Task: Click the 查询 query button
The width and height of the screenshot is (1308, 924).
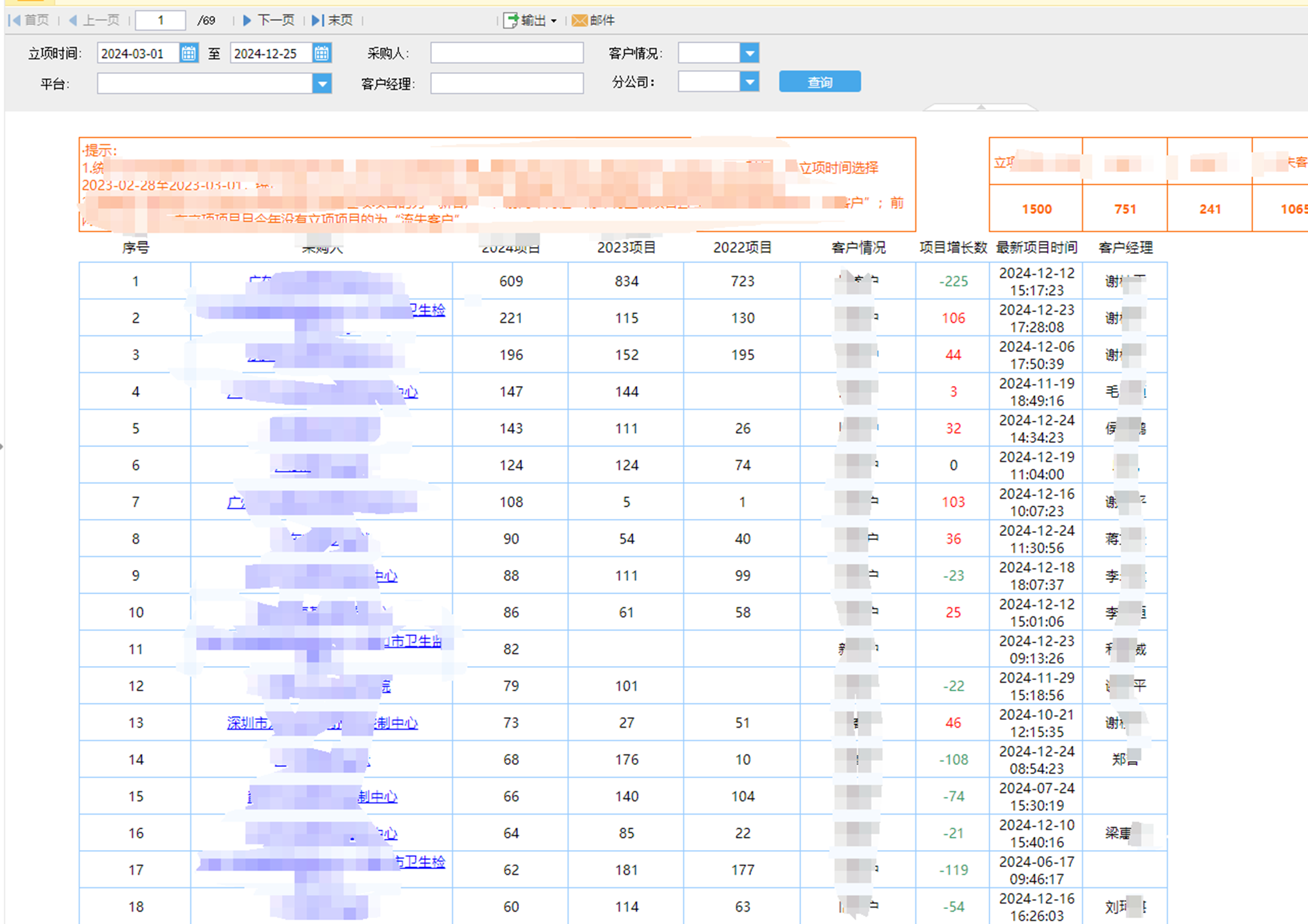Action: (819, 82)
